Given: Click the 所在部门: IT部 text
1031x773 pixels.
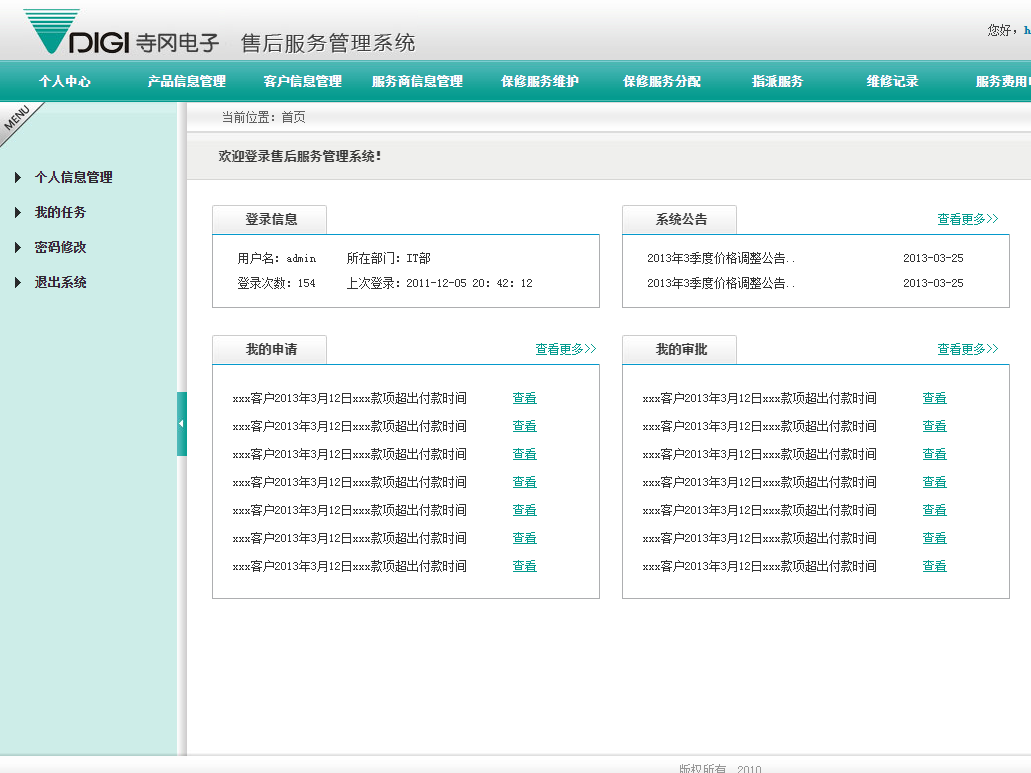Looking at the screenshot, I should click(389, 258).
